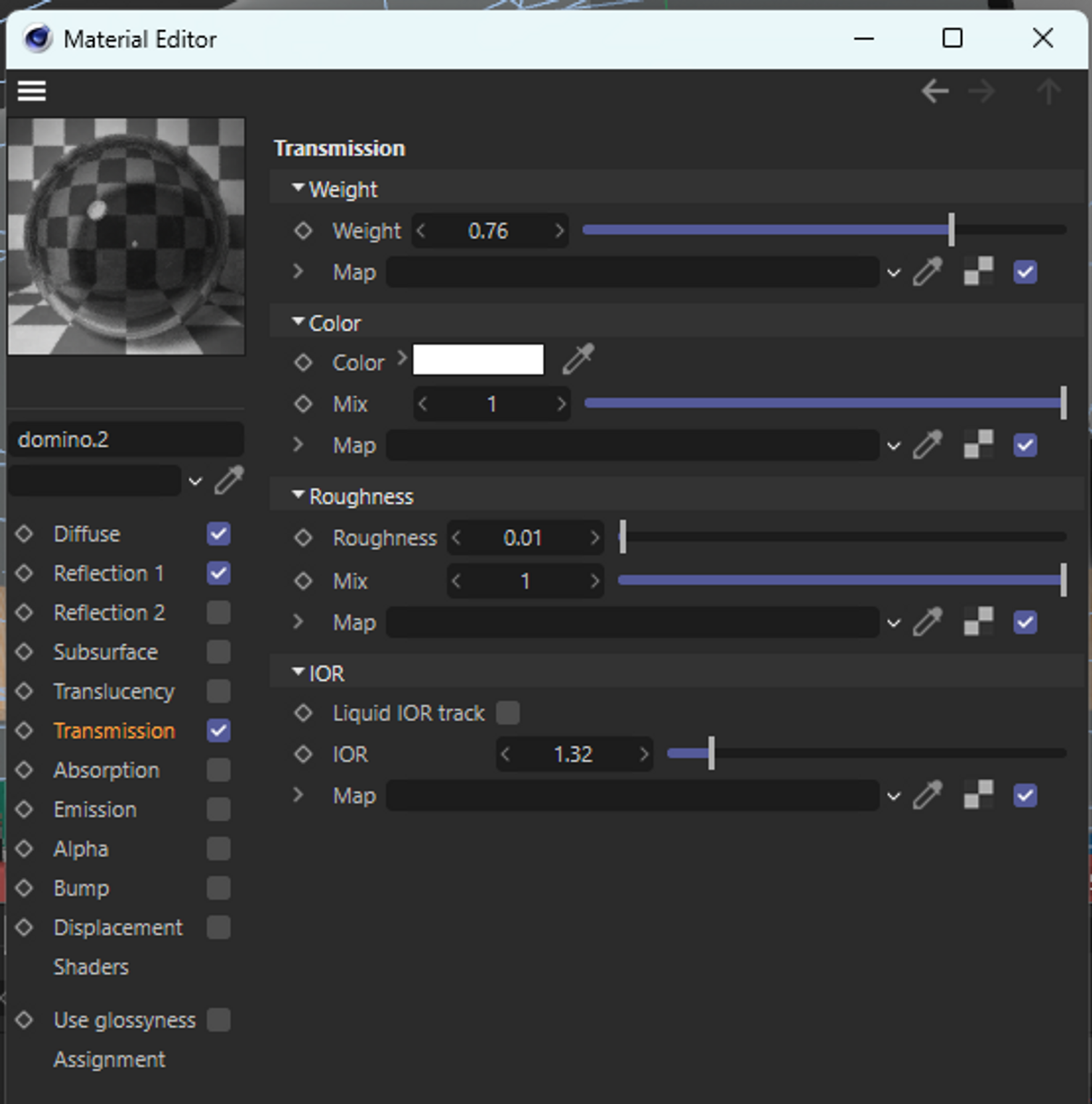The width and height of the screenshot is (1092, 1104).
Task: Click the white Transmission Color swatch
Action: click(x=478, y=359)
